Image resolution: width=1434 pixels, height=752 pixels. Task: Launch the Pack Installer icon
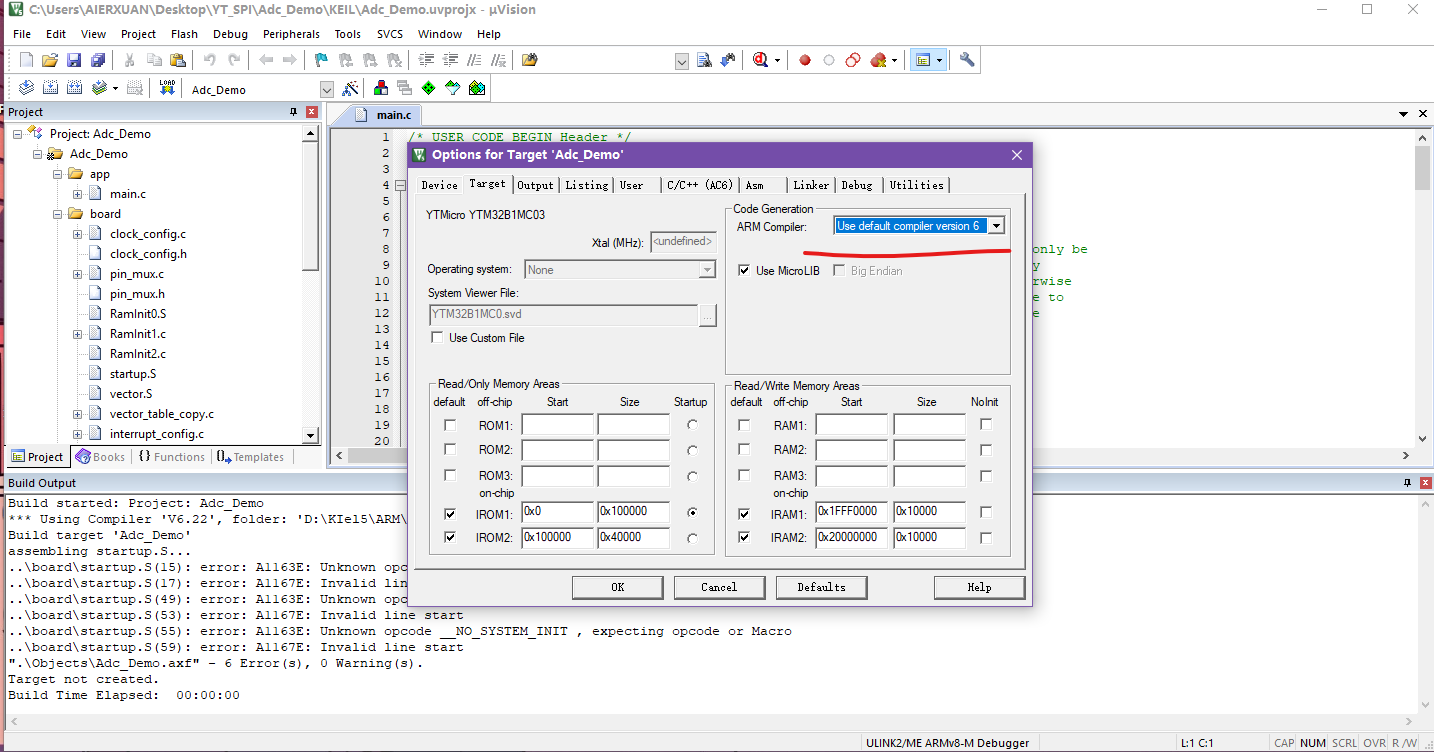click(477, 88)
